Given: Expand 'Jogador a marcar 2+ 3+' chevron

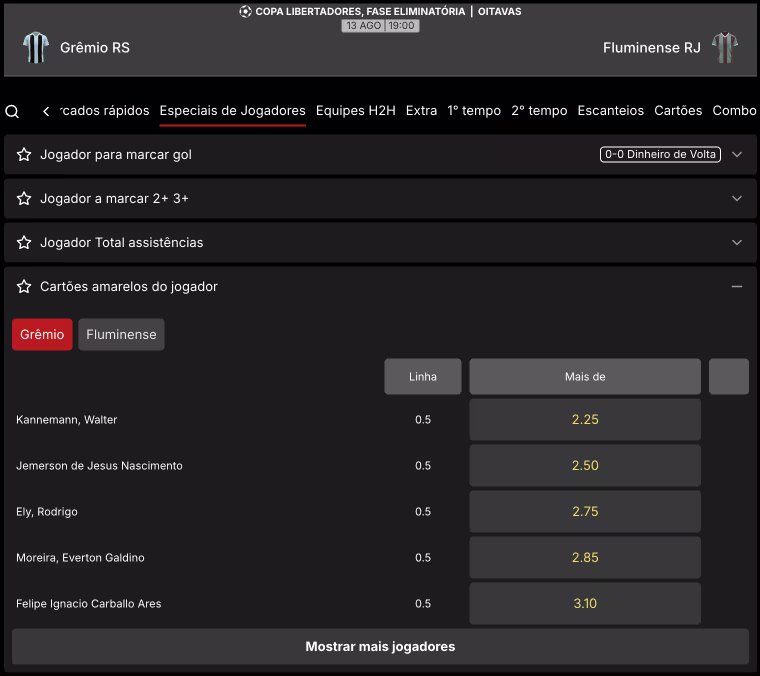Looking at the screenshot, I should click(x=737, y=199).
